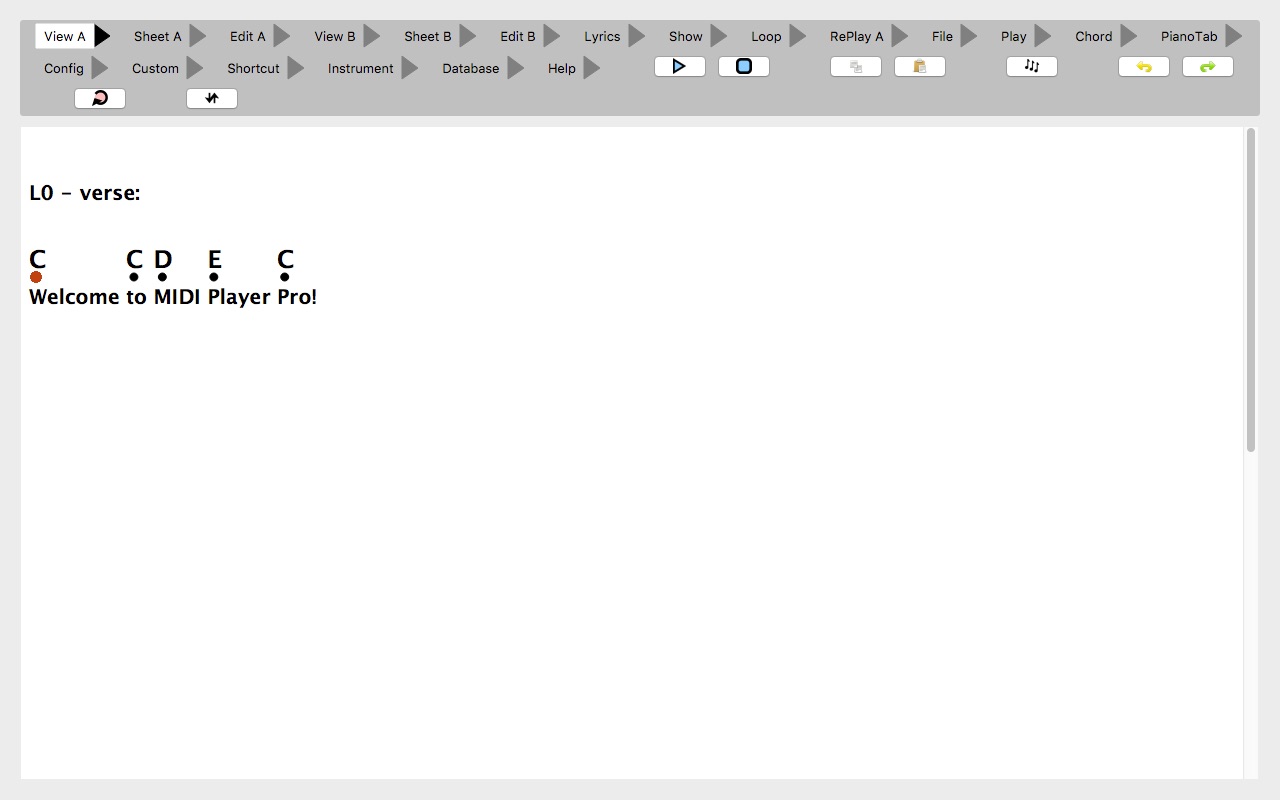
Task: Open the Custom menu
Action: pyautogui.click(x=155, y=68)
